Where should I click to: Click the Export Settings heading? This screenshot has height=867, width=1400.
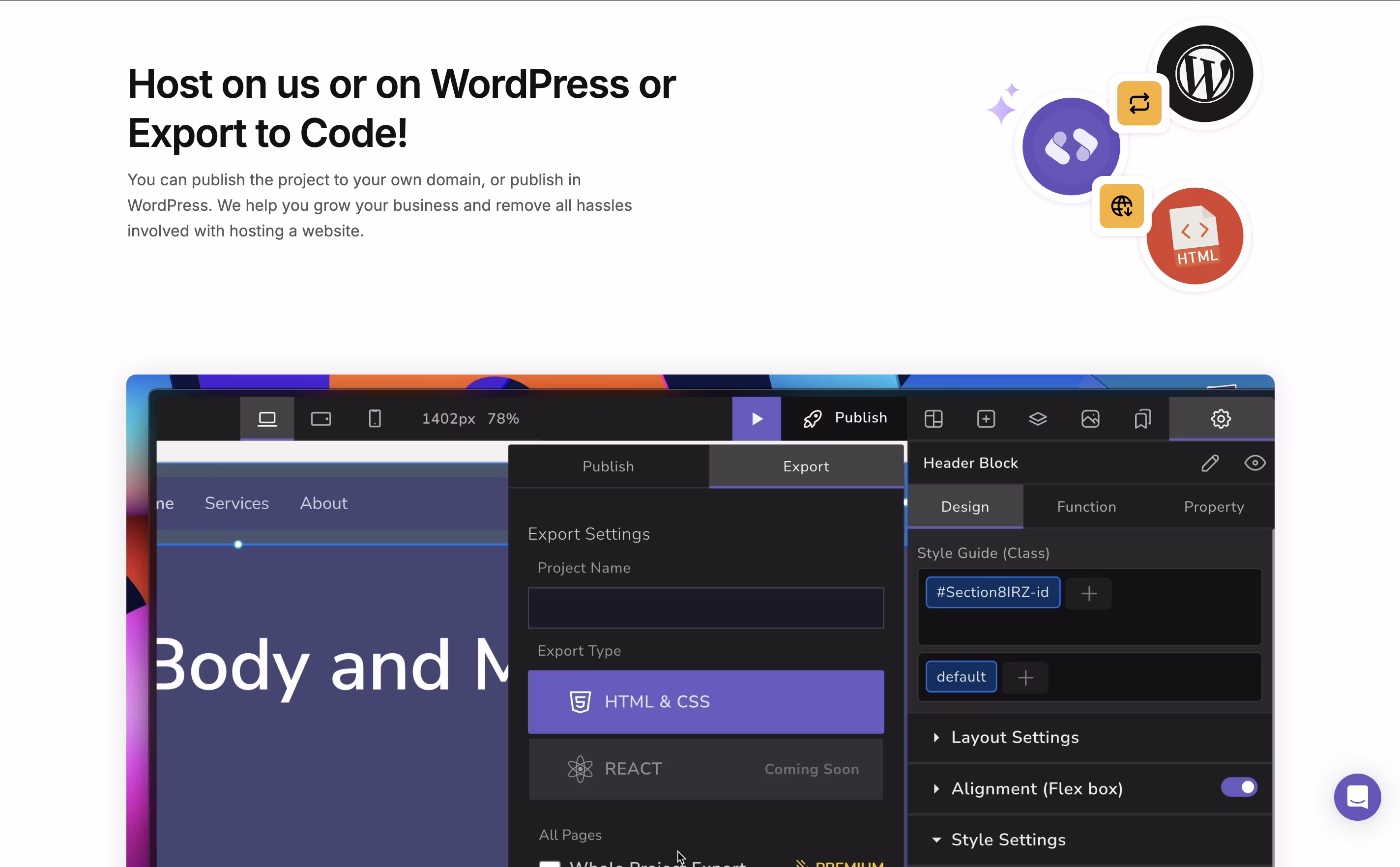[x=589, y=534]
